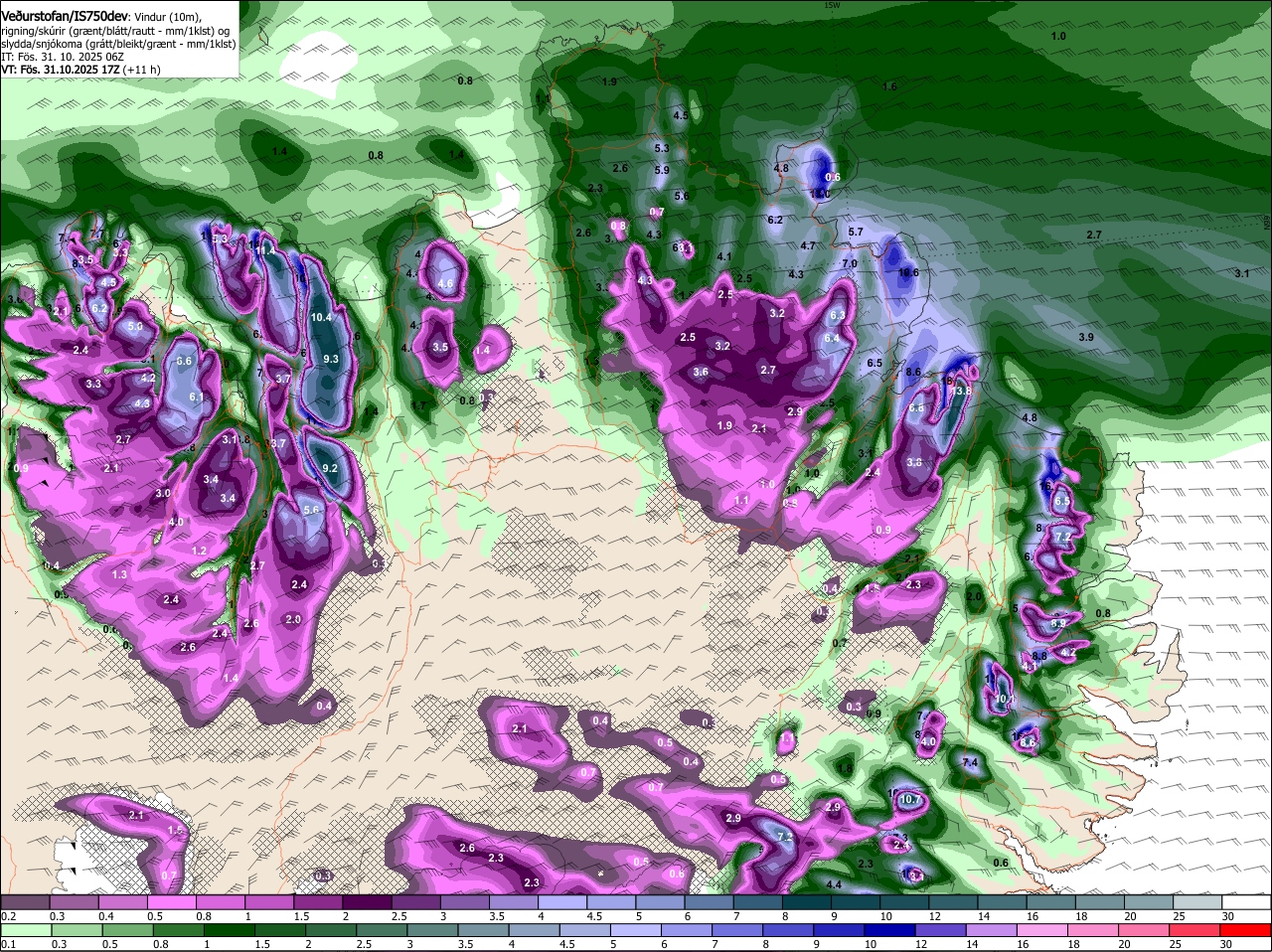Click the 7.0 precipitation value on the map
Screen dimensions: 1272x952
pyautogui.click(x=850, y=264)
